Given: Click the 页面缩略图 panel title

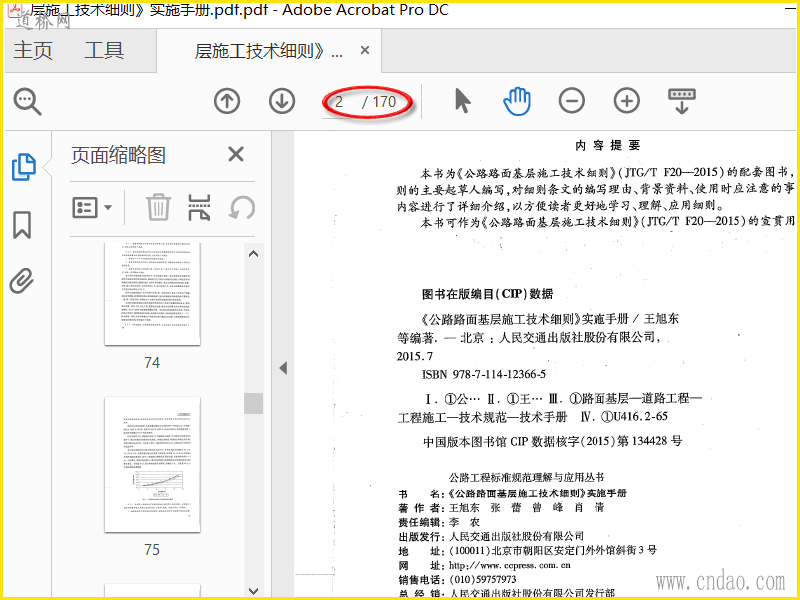Looking at the screenshot, I should pos(118,155).
